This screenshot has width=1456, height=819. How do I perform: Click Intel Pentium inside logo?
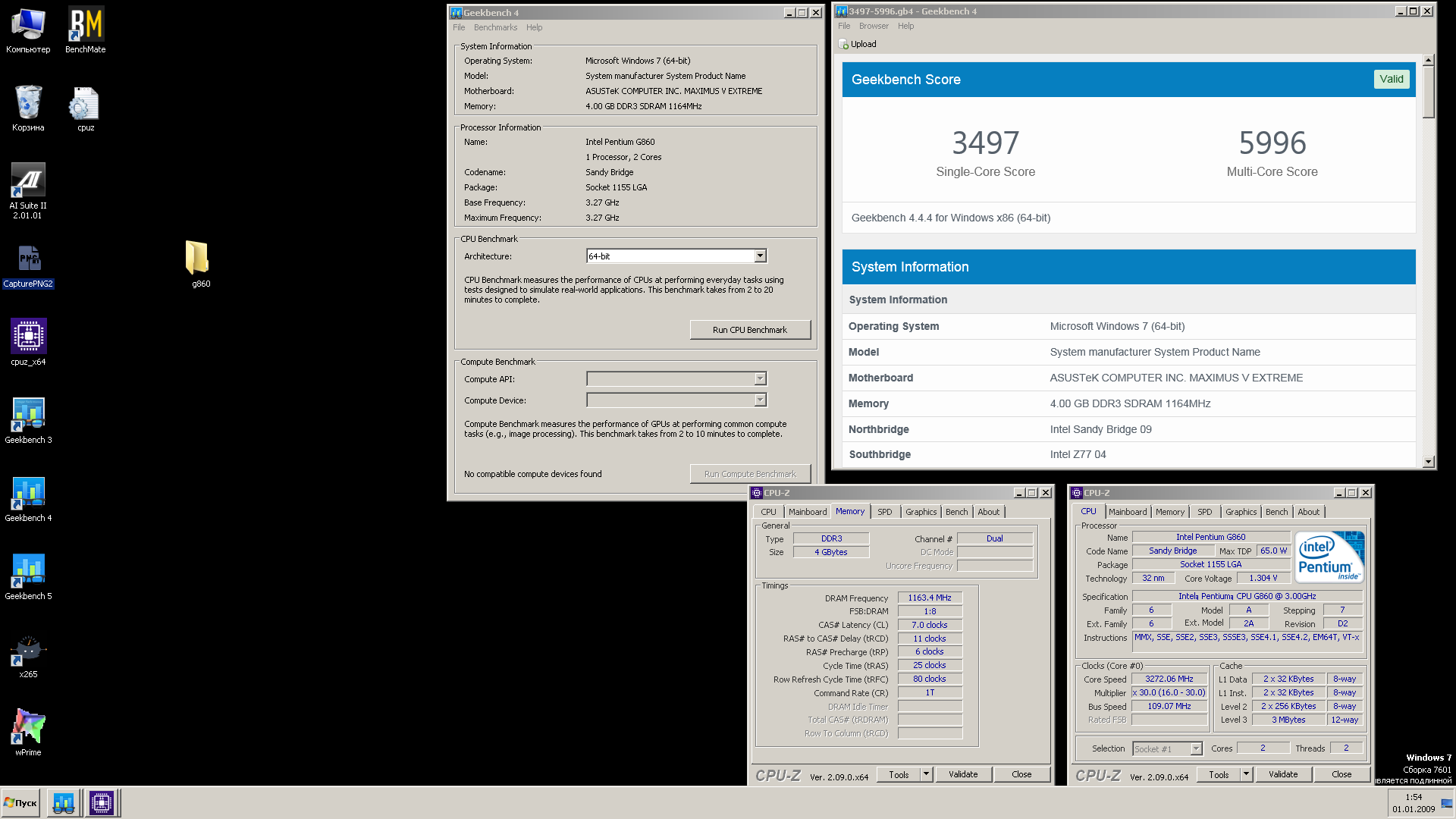point(1329,557)
